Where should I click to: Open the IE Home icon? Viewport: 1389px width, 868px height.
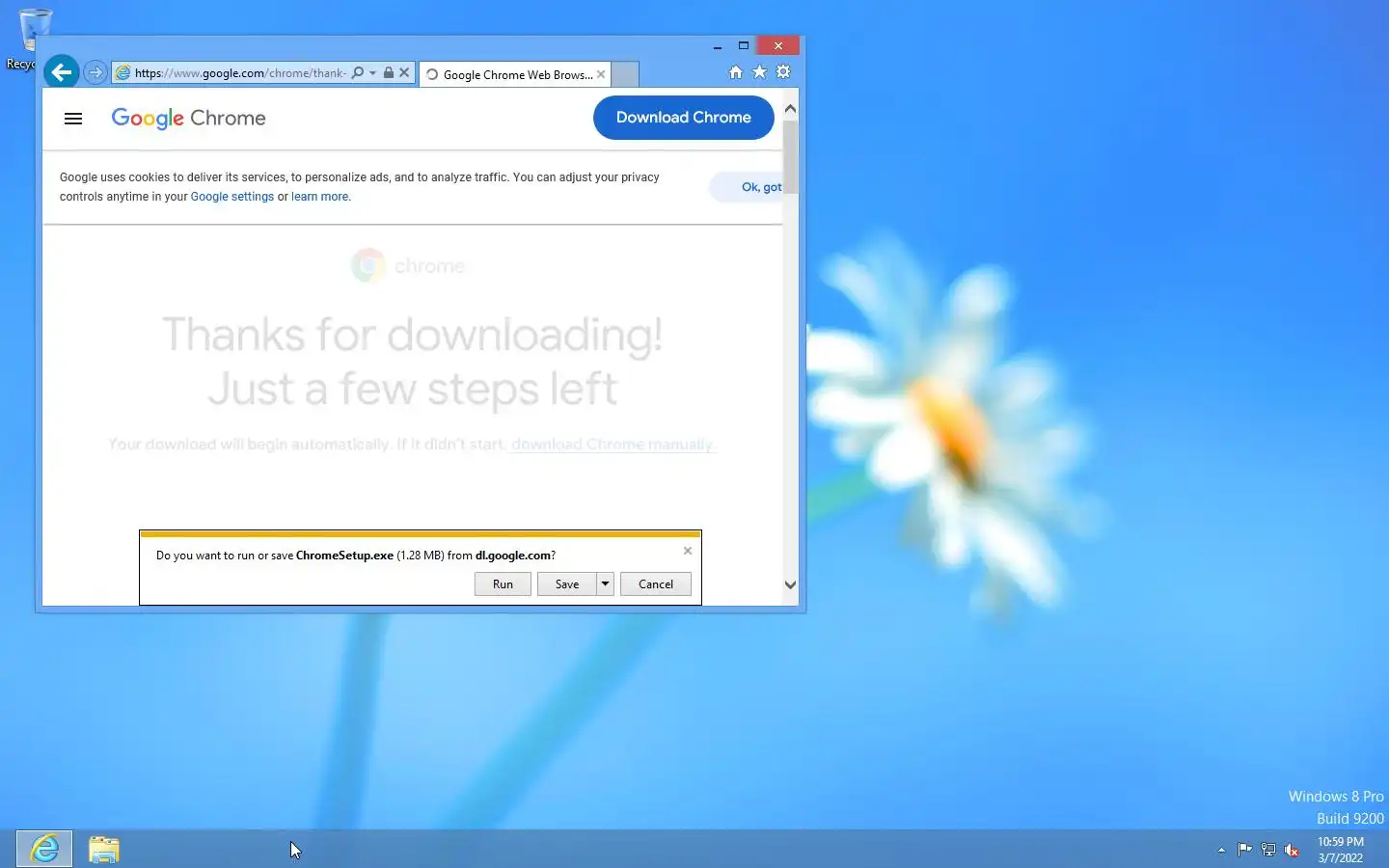pos(736,72)
